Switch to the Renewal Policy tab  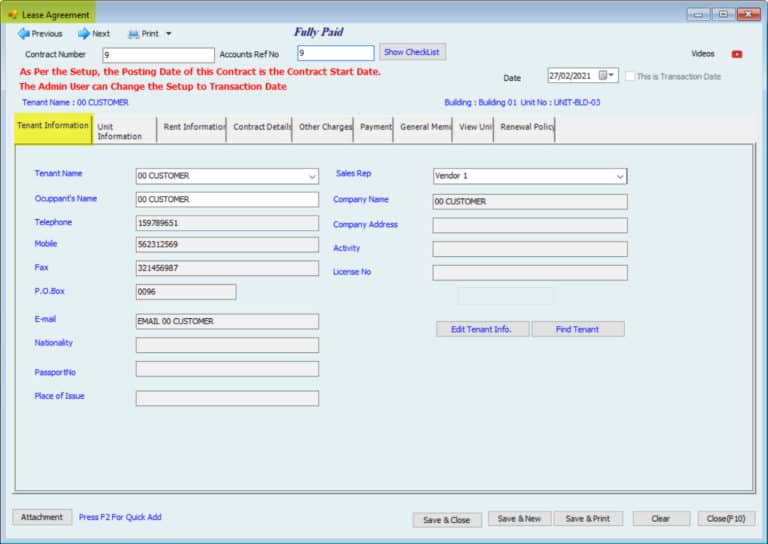tap(525, 130)
